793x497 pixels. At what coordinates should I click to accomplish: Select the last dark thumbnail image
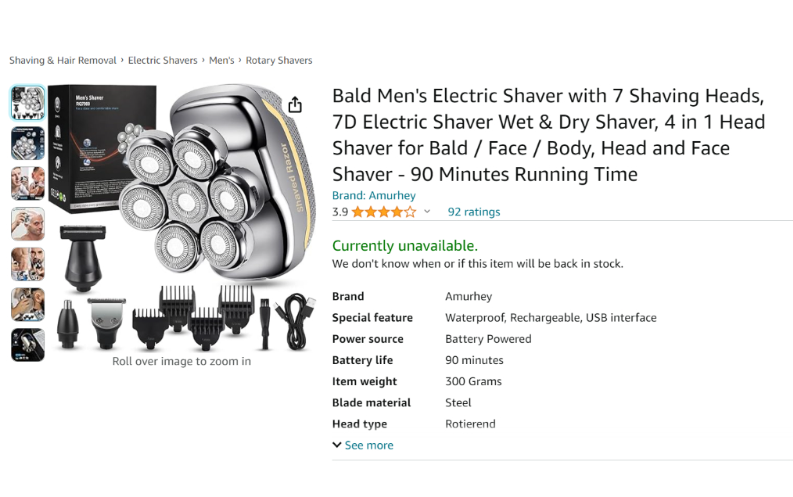[x=28, y=345]
